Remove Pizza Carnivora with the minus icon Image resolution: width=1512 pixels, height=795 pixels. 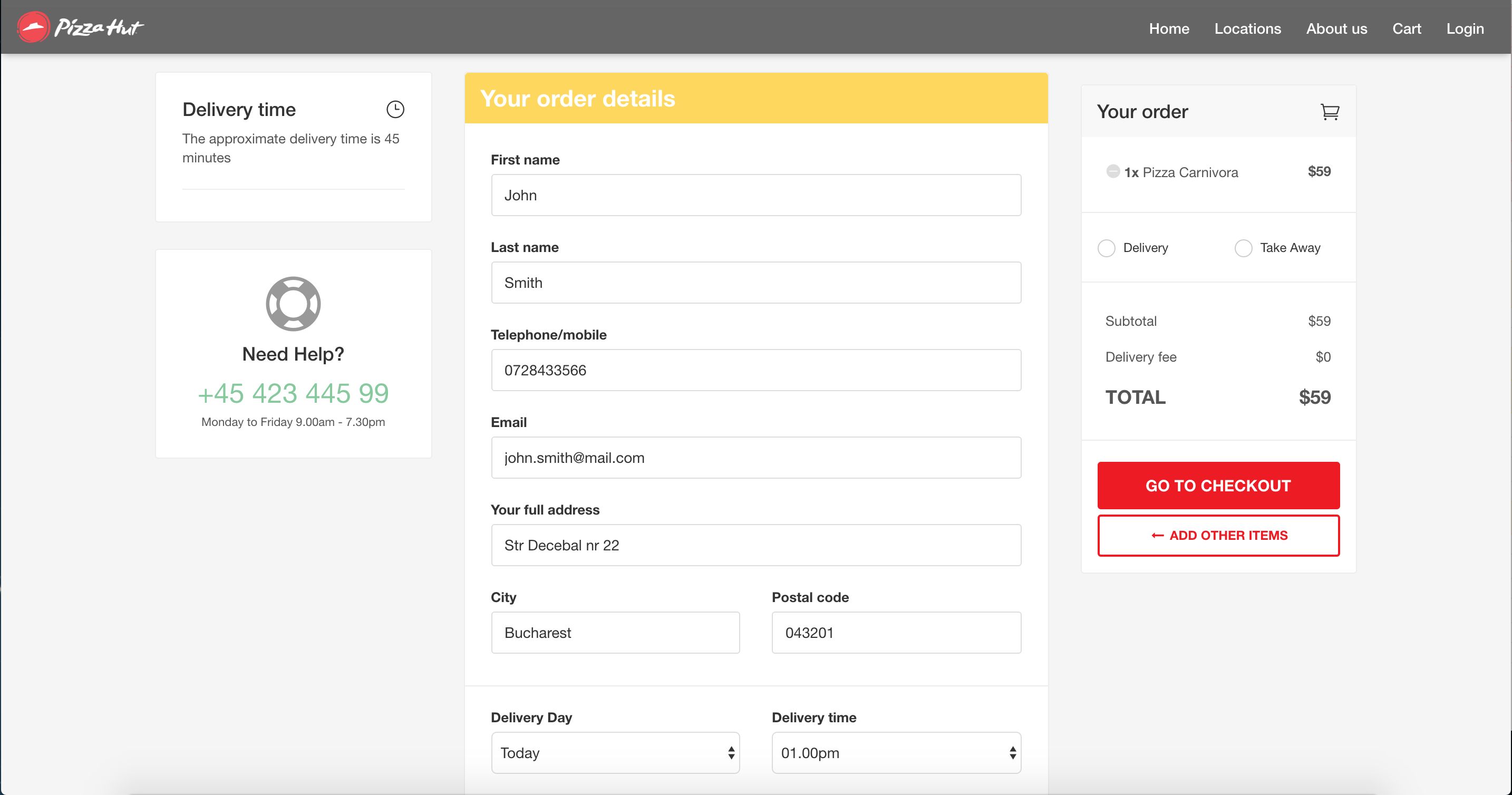[x=1112, y=171]
